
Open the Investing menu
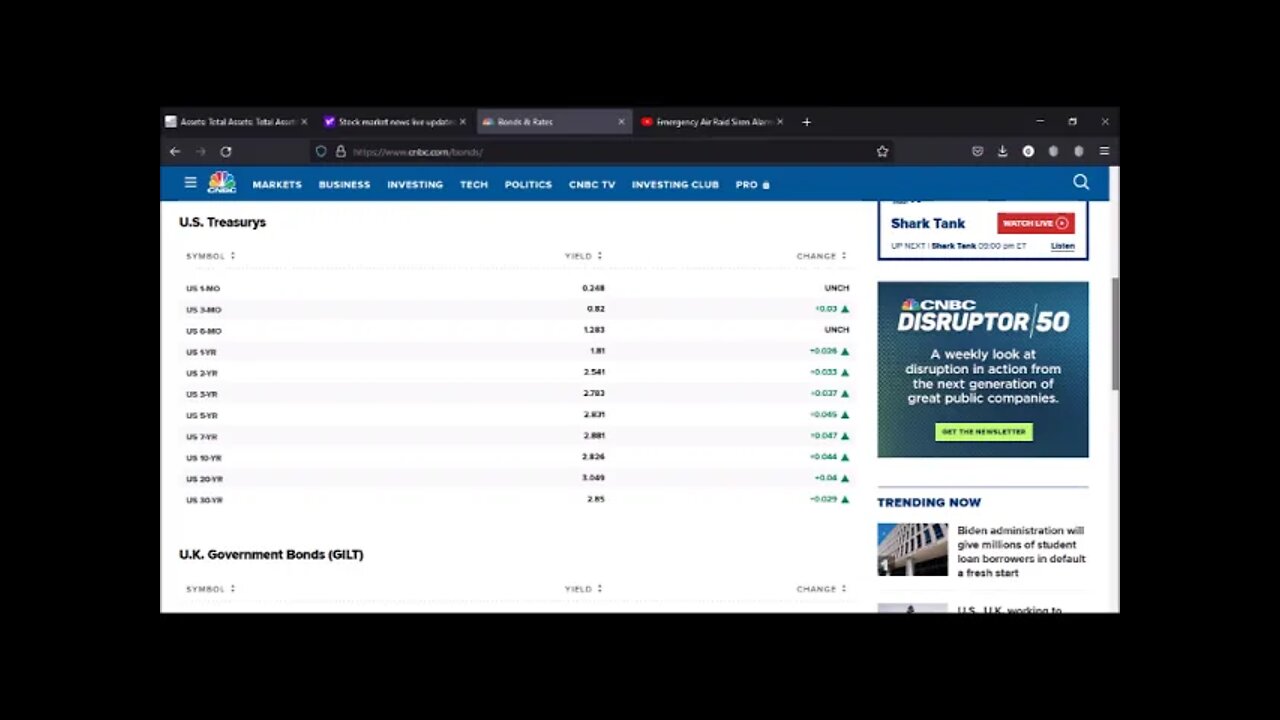pyautogui.click(x=415, y=185)
